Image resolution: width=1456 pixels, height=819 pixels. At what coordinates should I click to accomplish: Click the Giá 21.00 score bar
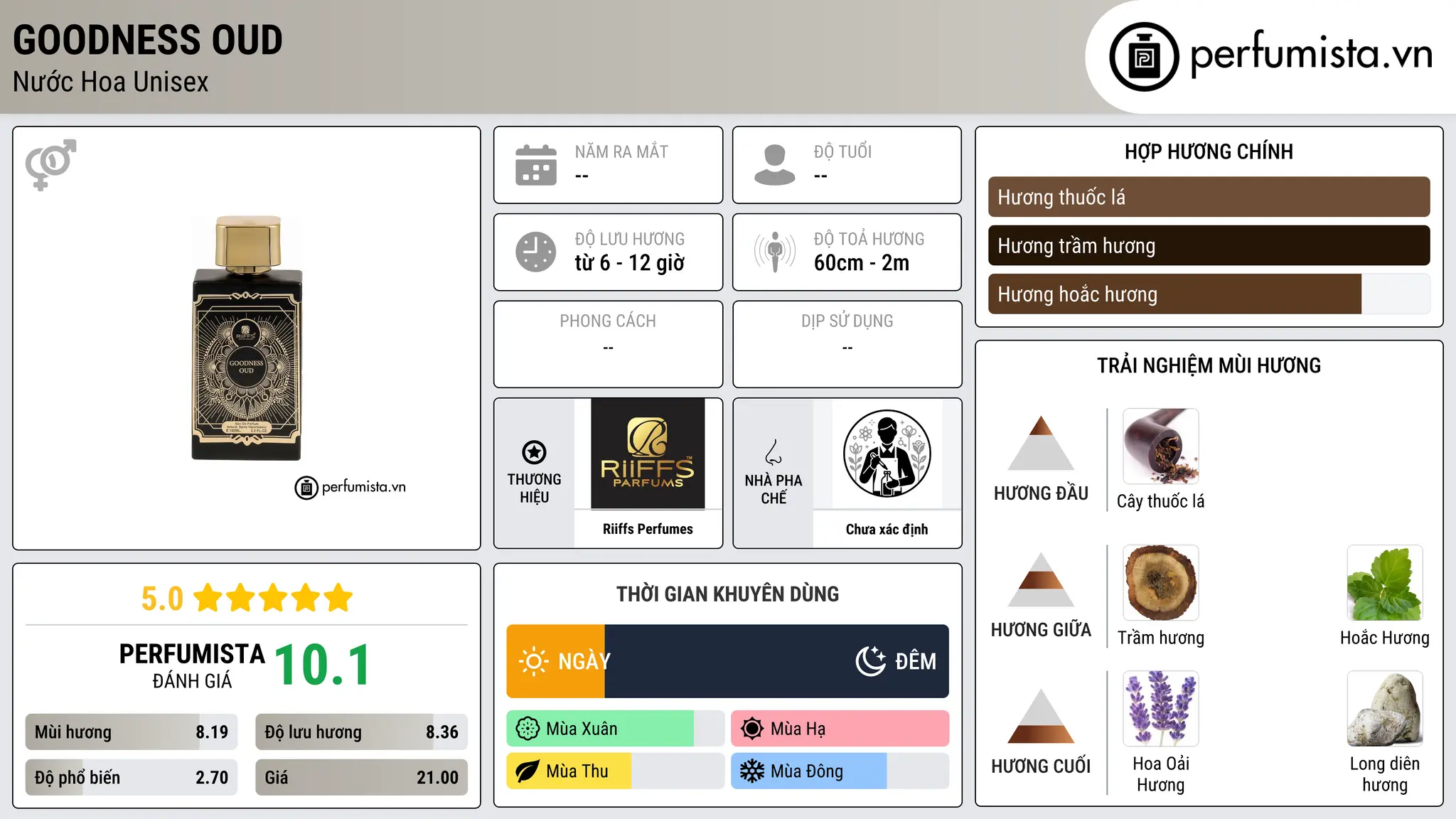361,778
